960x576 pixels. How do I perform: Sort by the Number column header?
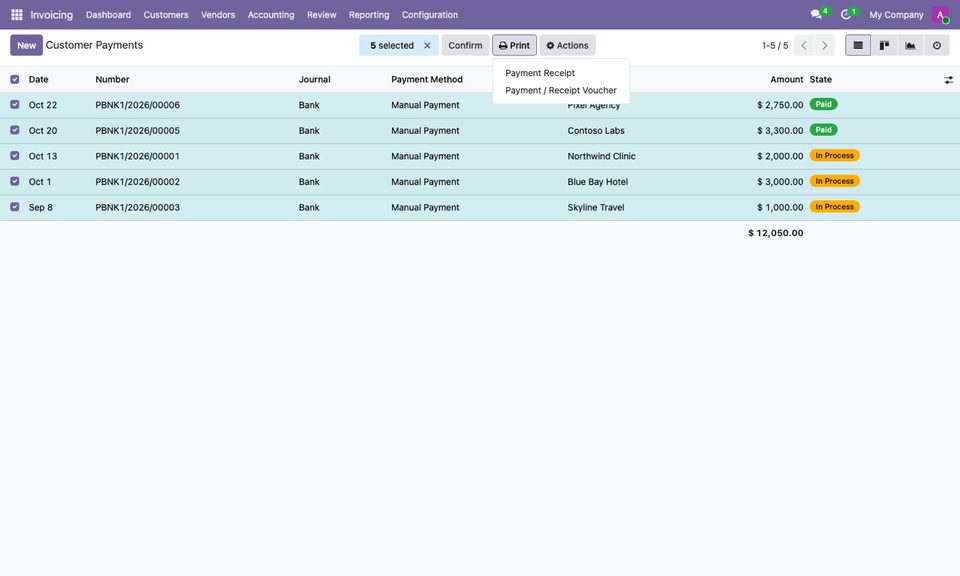coord(113,80)
